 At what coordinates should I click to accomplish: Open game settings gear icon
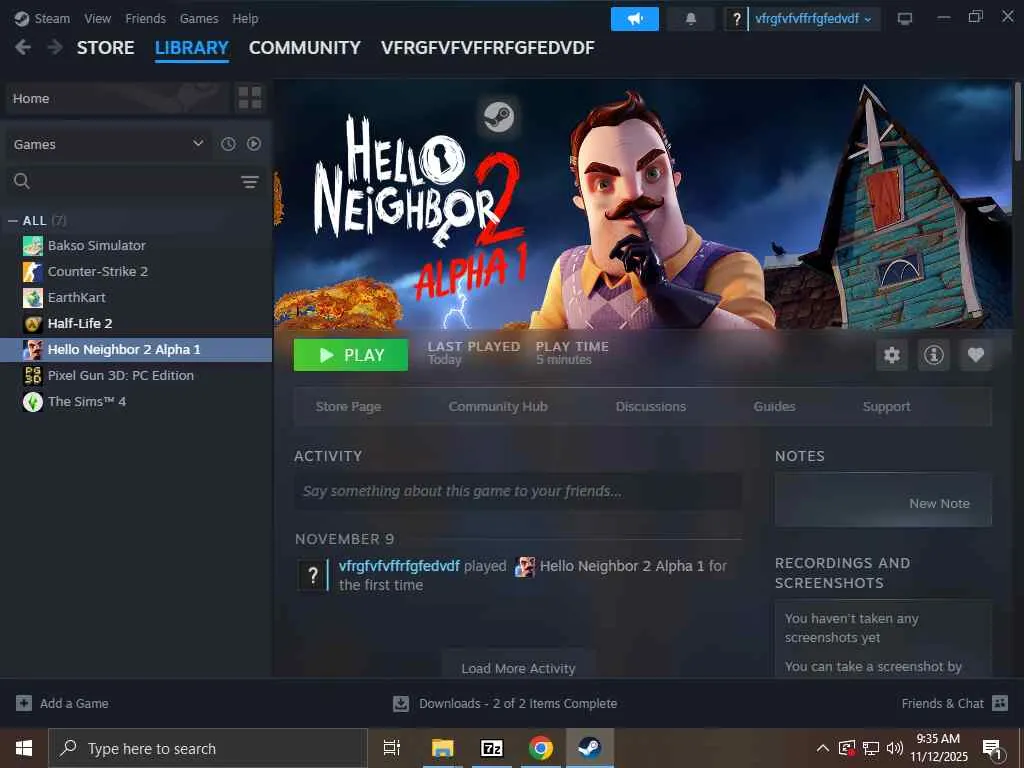(x=891, y=355)
